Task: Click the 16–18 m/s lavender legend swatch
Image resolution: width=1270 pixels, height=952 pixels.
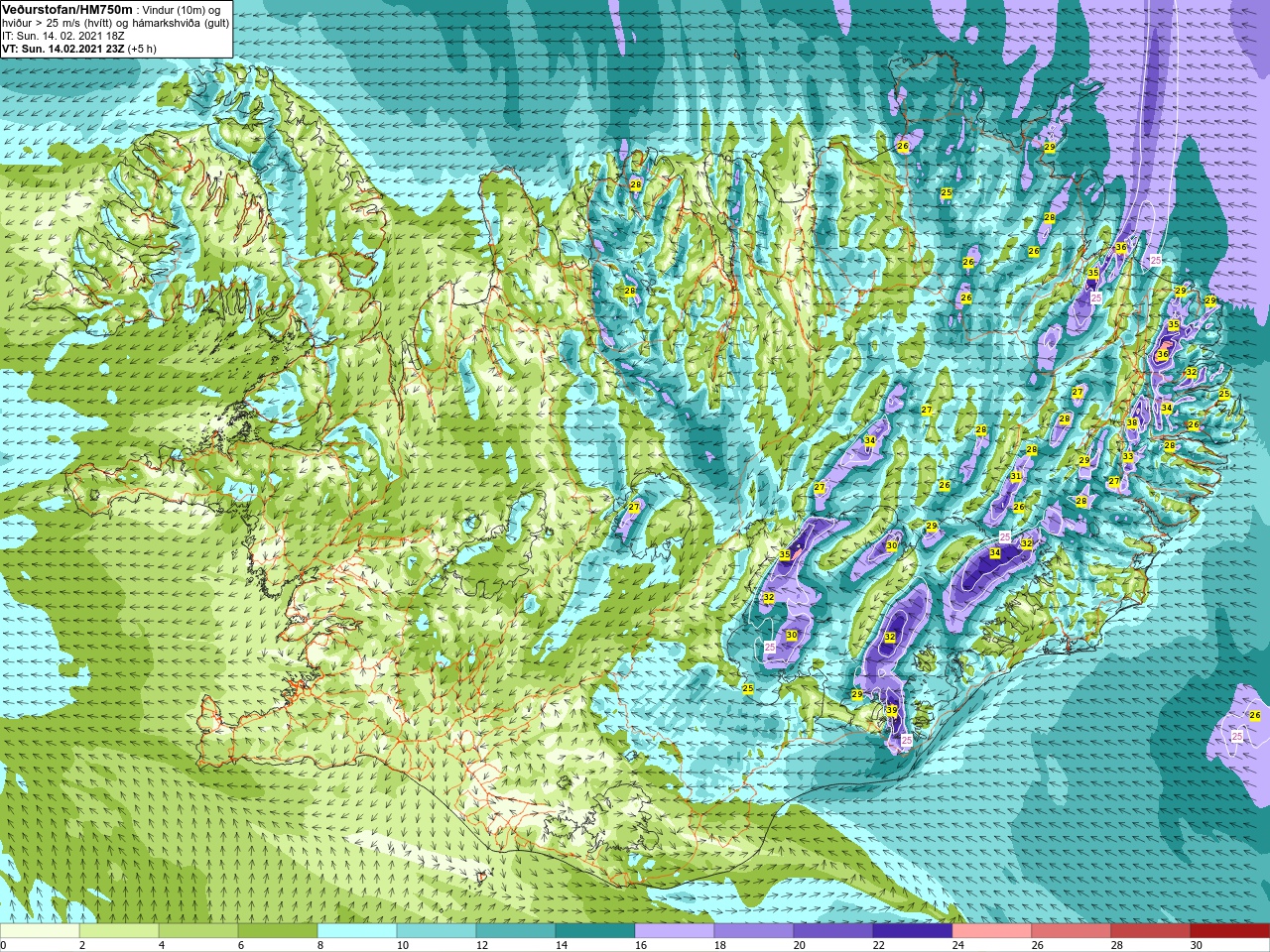Action: point(675,931)
